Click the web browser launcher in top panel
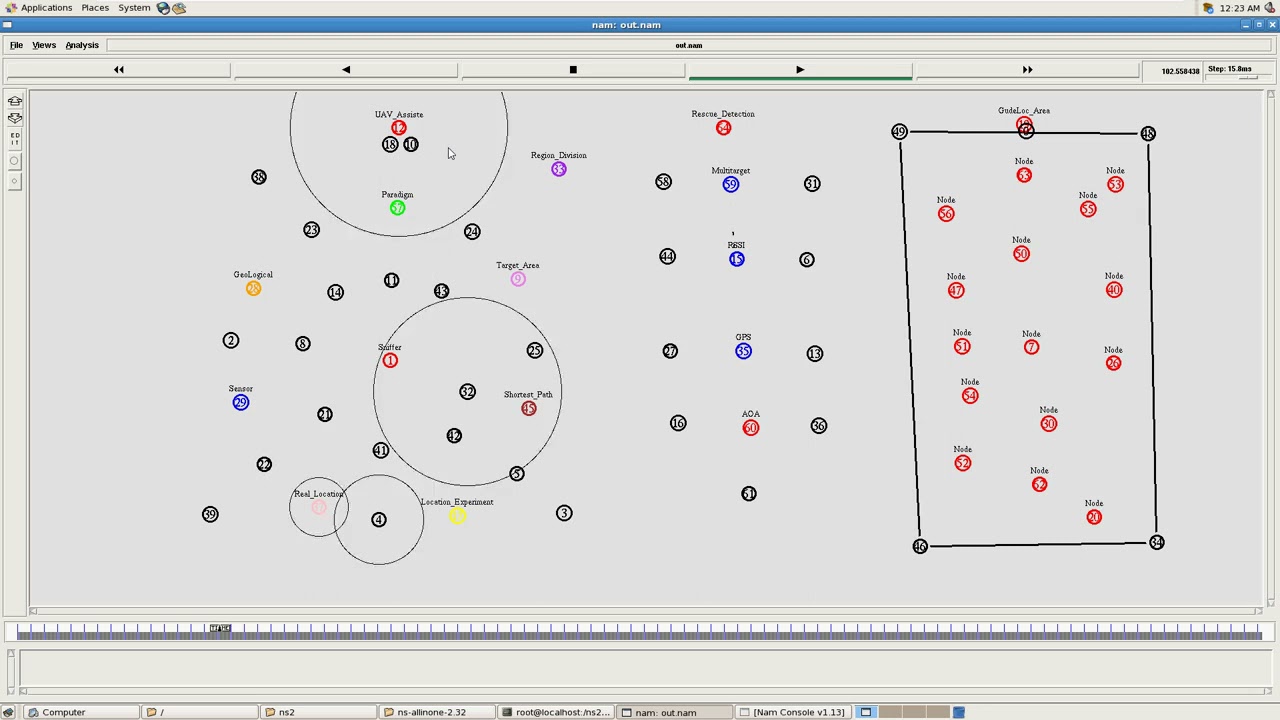The width and height of the screenshot is (1280, 720). [x=163, y=8]
